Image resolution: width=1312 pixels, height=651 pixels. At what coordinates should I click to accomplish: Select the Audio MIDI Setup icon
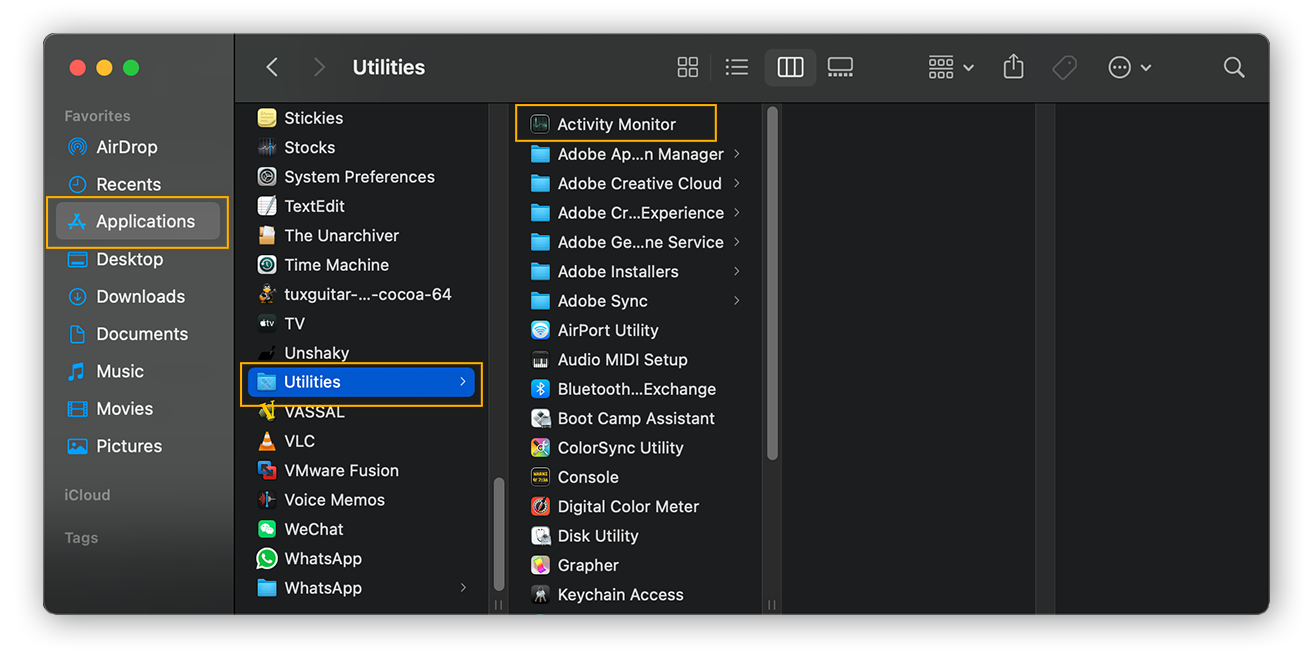[x=540, y=360]
